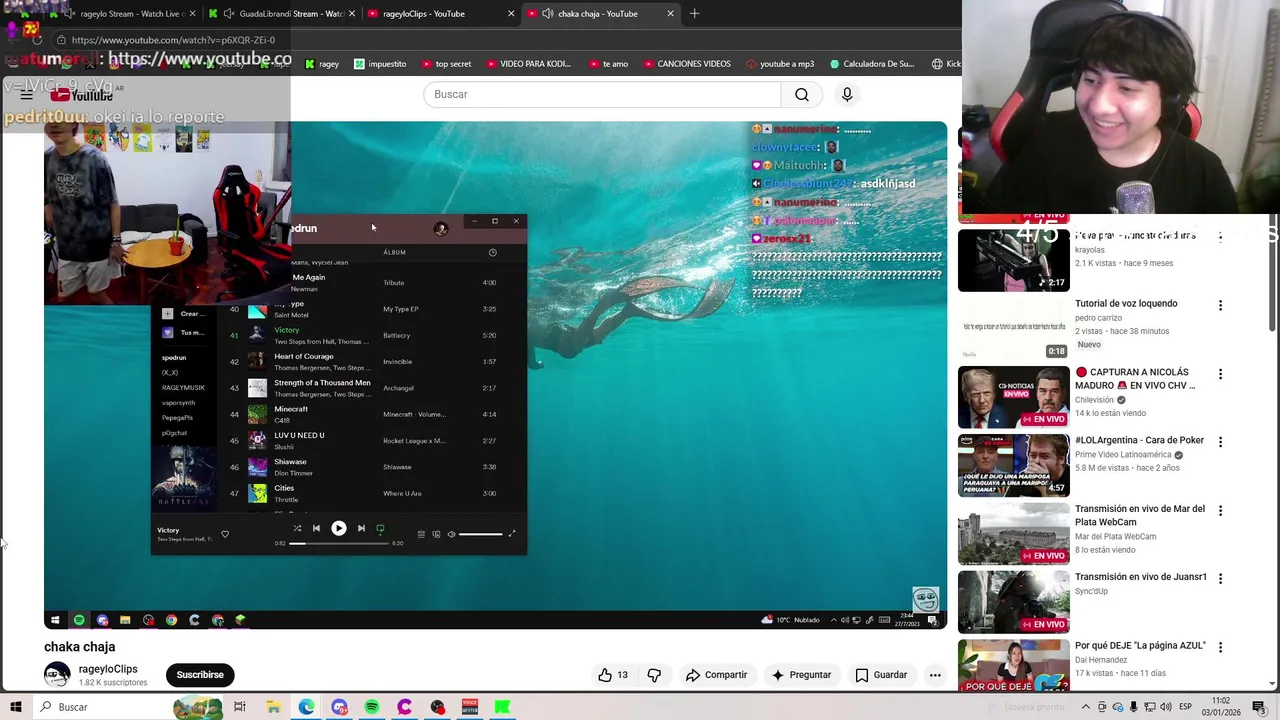This screenshot has height=720, width=1280.
Task: Open Microsoft Edge from taskbar
Action: 306,707
